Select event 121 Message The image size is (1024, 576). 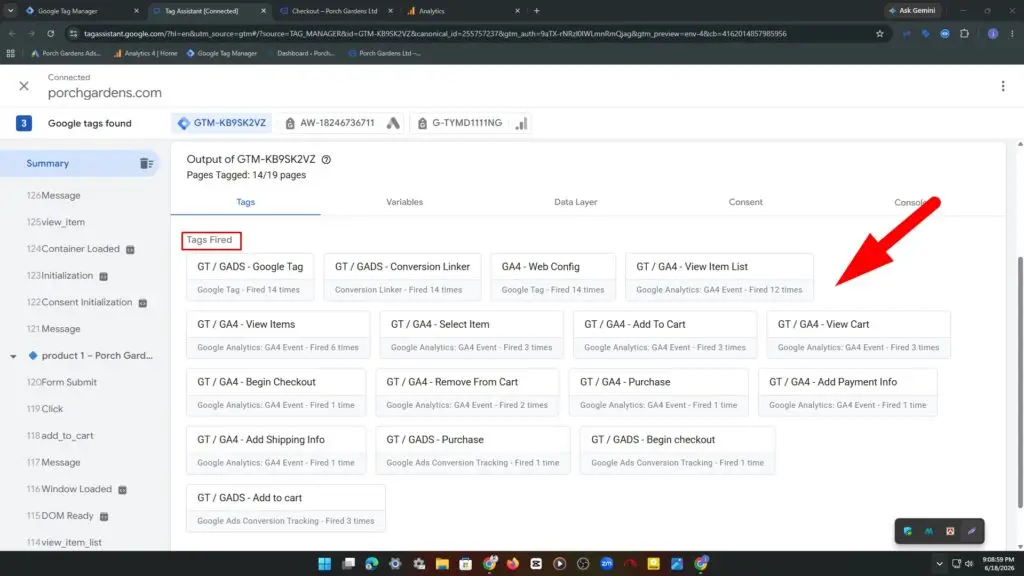tap(54, 328)
